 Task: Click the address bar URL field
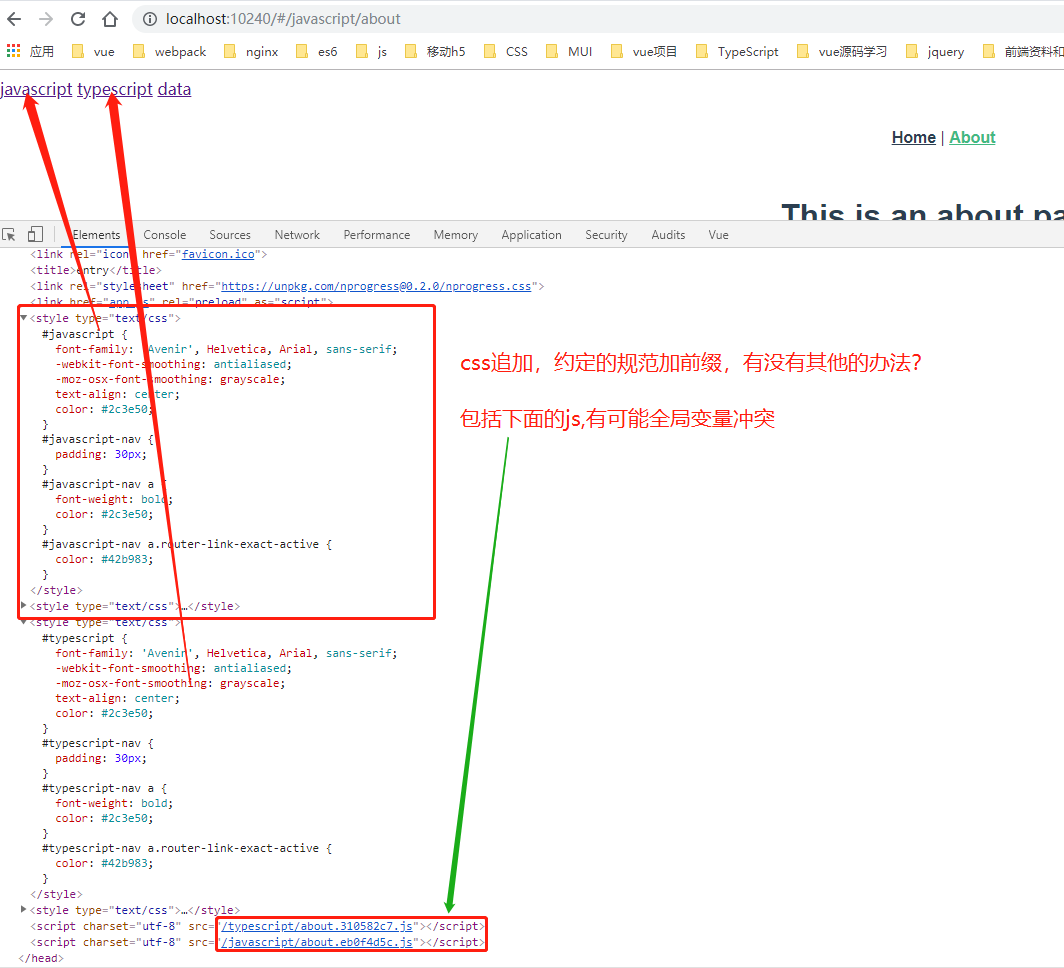tap(597, 19)
